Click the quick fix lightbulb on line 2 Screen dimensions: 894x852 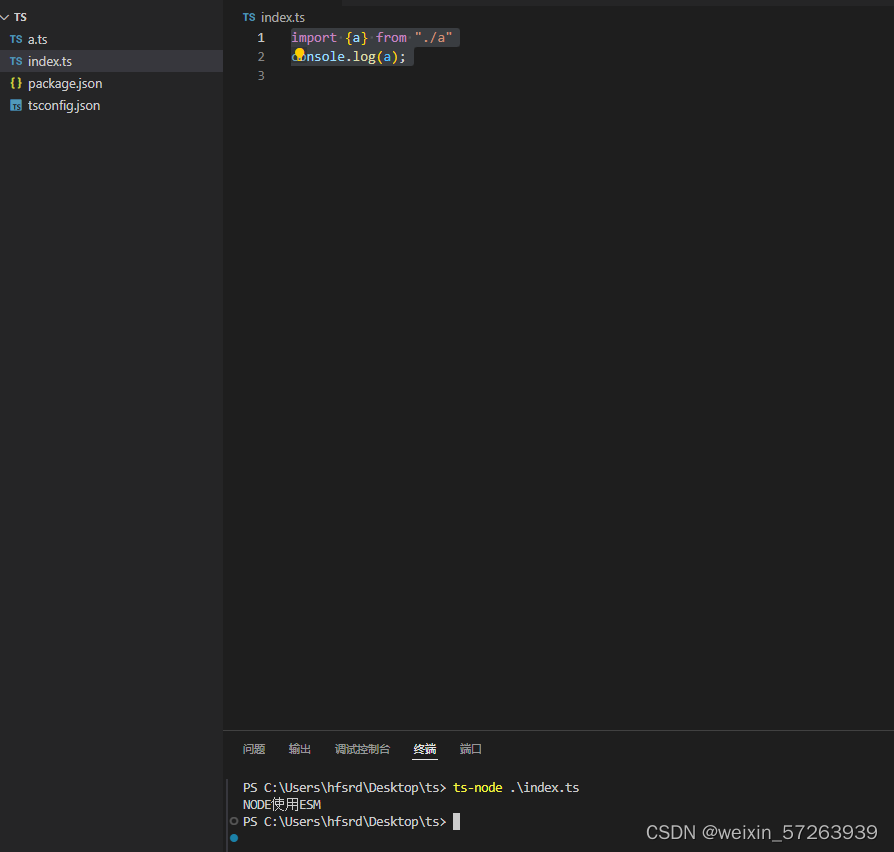[x=299, y=56]
